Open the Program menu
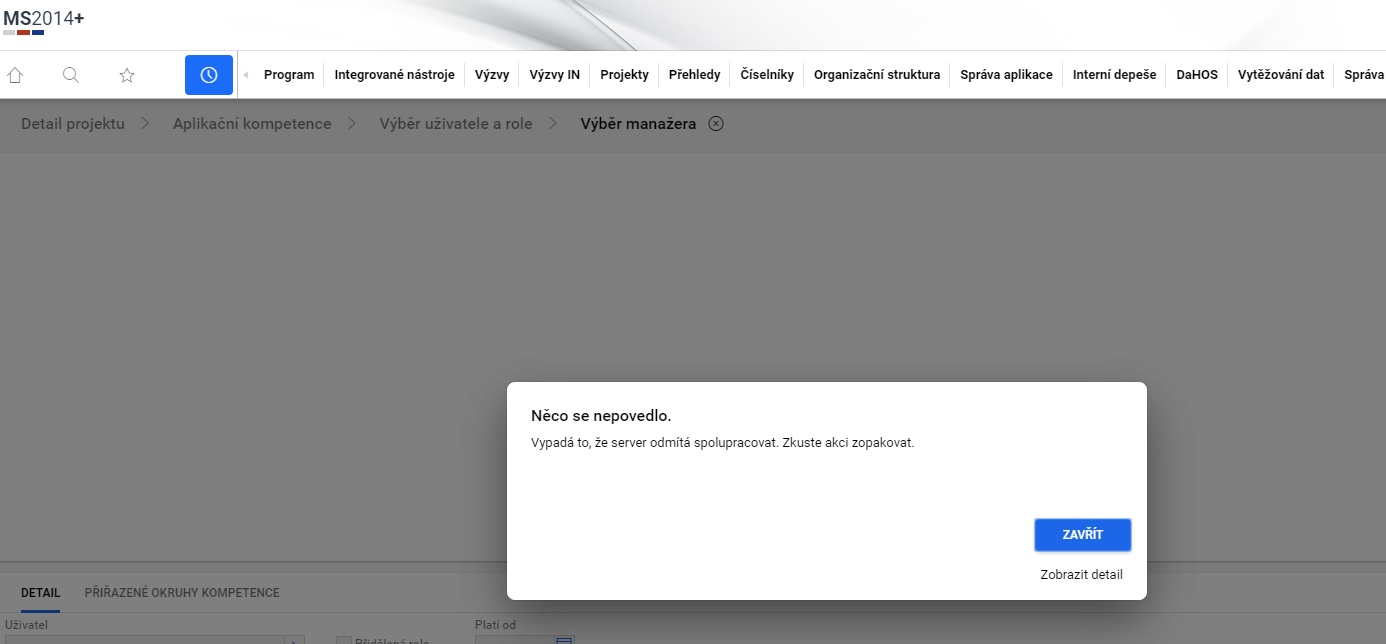1386x644 pixels. click(x=289, y=75)
